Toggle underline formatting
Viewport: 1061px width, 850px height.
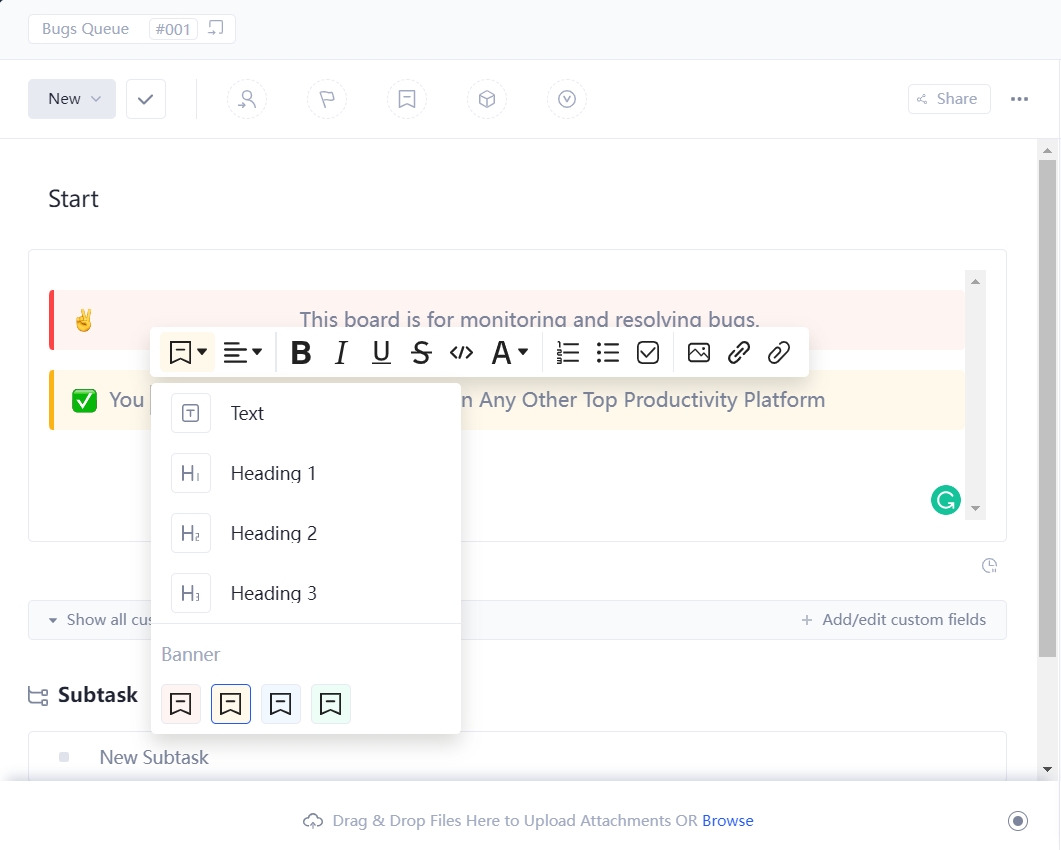click(x=381, y=352)
